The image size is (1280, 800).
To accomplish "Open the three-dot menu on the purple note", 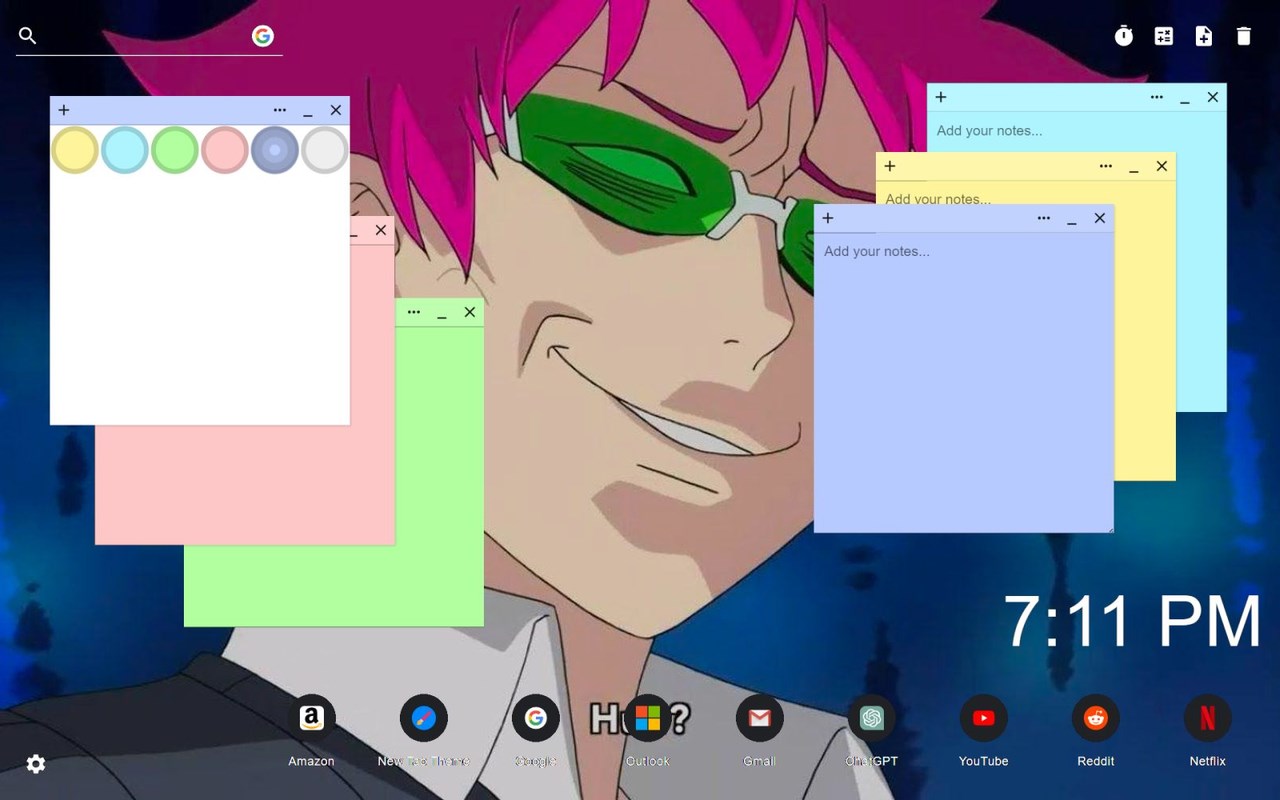I will point(1044,218).
